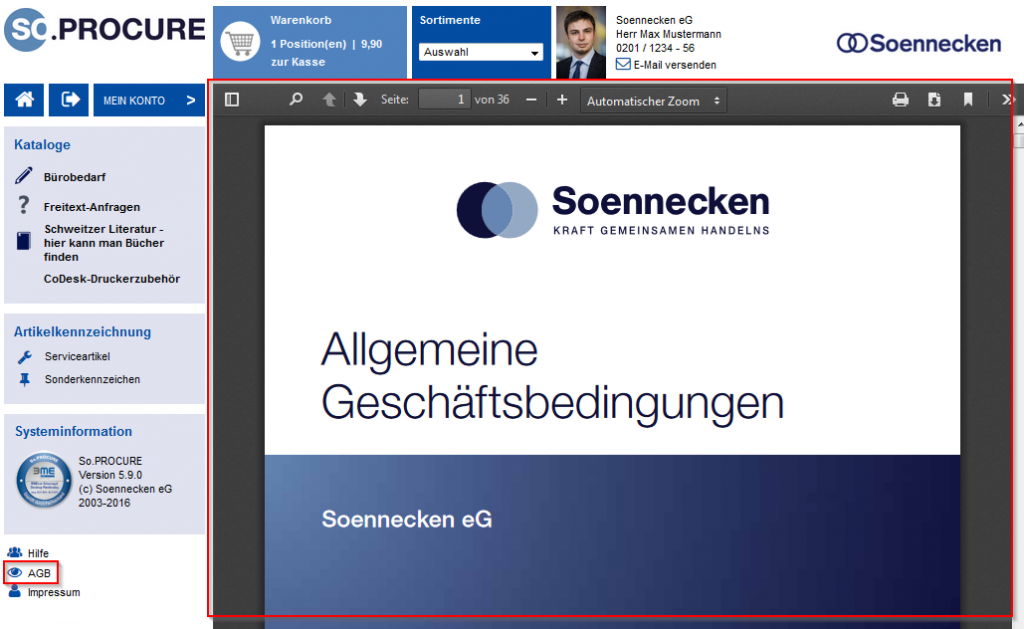Click the AGB eye icon
The image size is (1024, 629).
tap(14, 572)
